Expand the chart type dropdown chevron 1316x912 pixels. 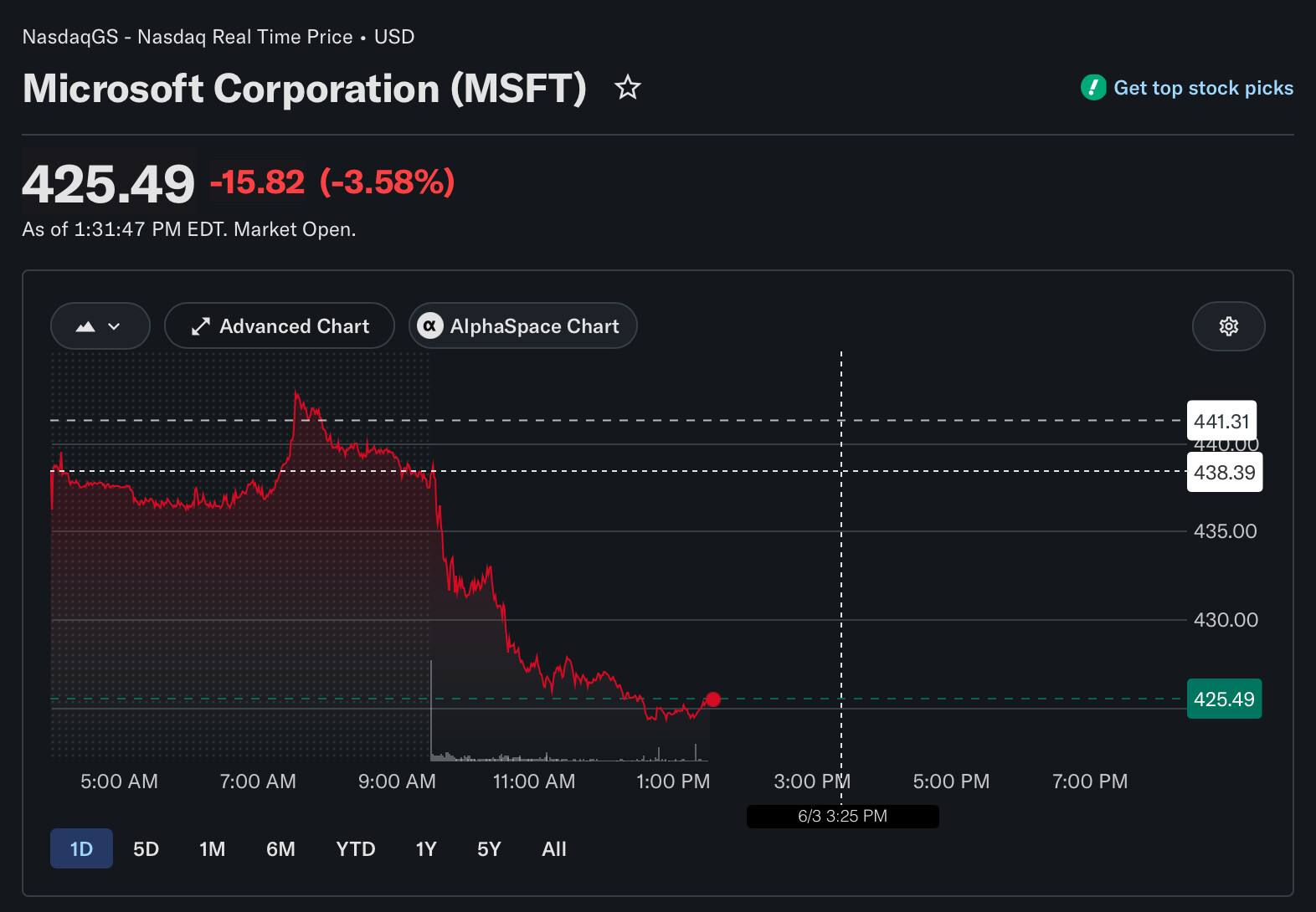coord(115,326)
